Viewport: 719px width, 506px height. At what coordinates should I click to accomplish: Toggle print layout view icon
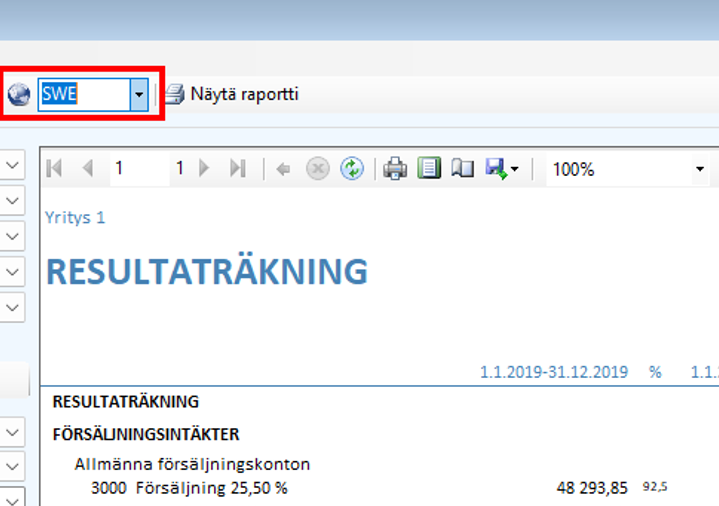429,169
